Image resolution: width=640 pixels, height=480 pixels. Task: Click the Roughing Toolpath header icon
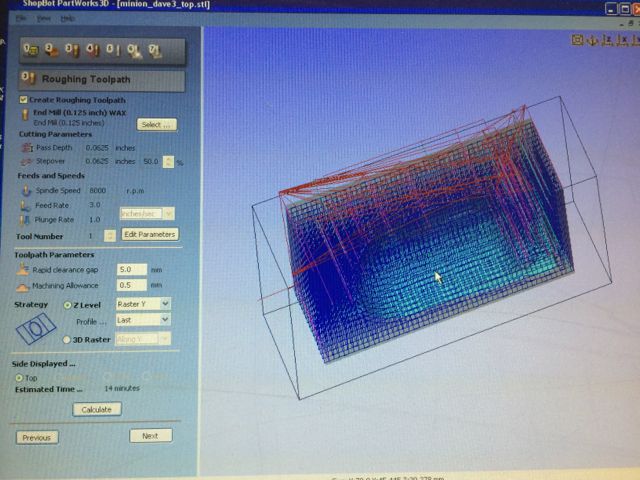click(x=29, y=78)
